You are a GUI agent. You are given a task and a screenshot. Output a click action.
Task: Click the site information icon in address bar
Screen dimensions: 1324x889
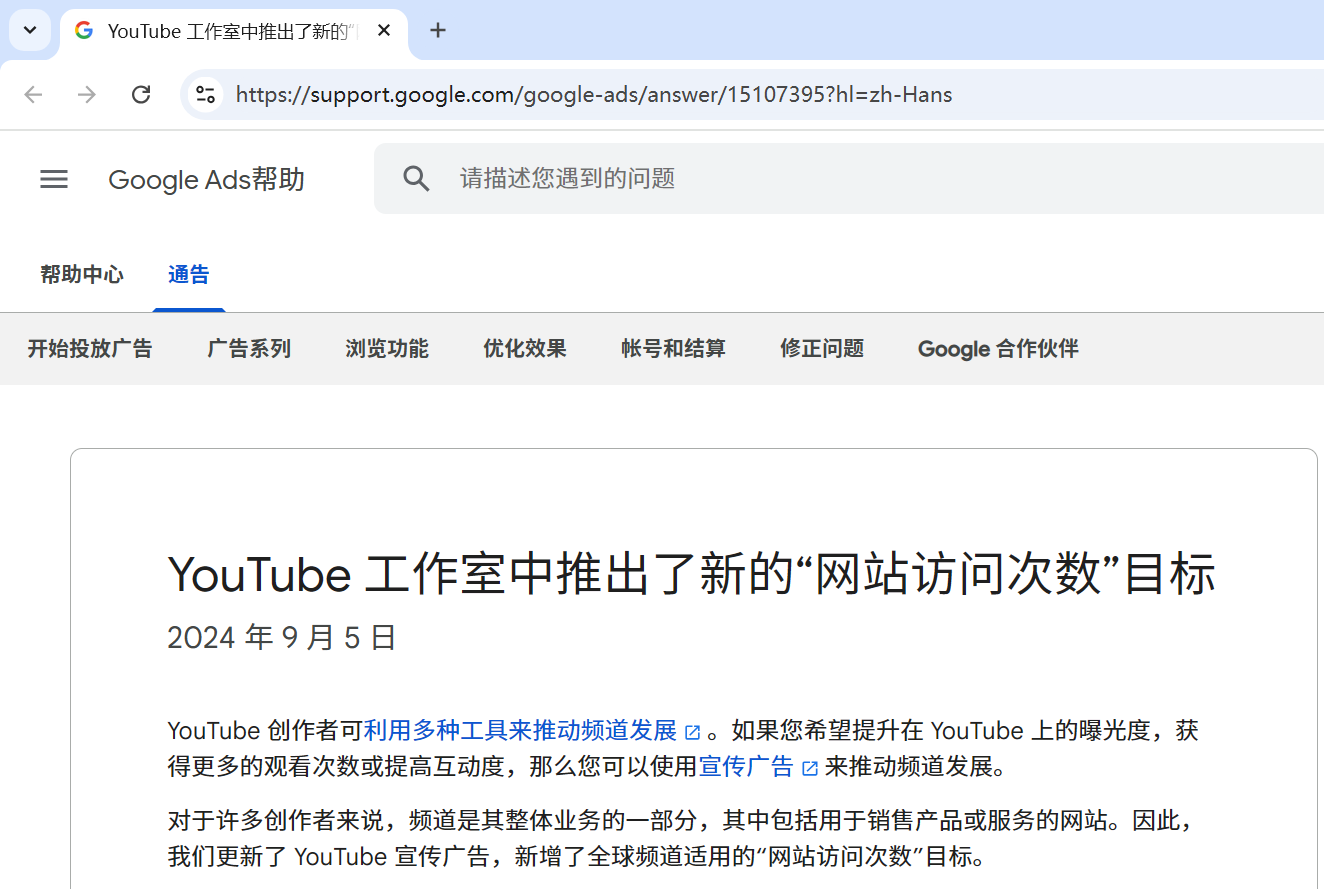click(x=205, y=94)
